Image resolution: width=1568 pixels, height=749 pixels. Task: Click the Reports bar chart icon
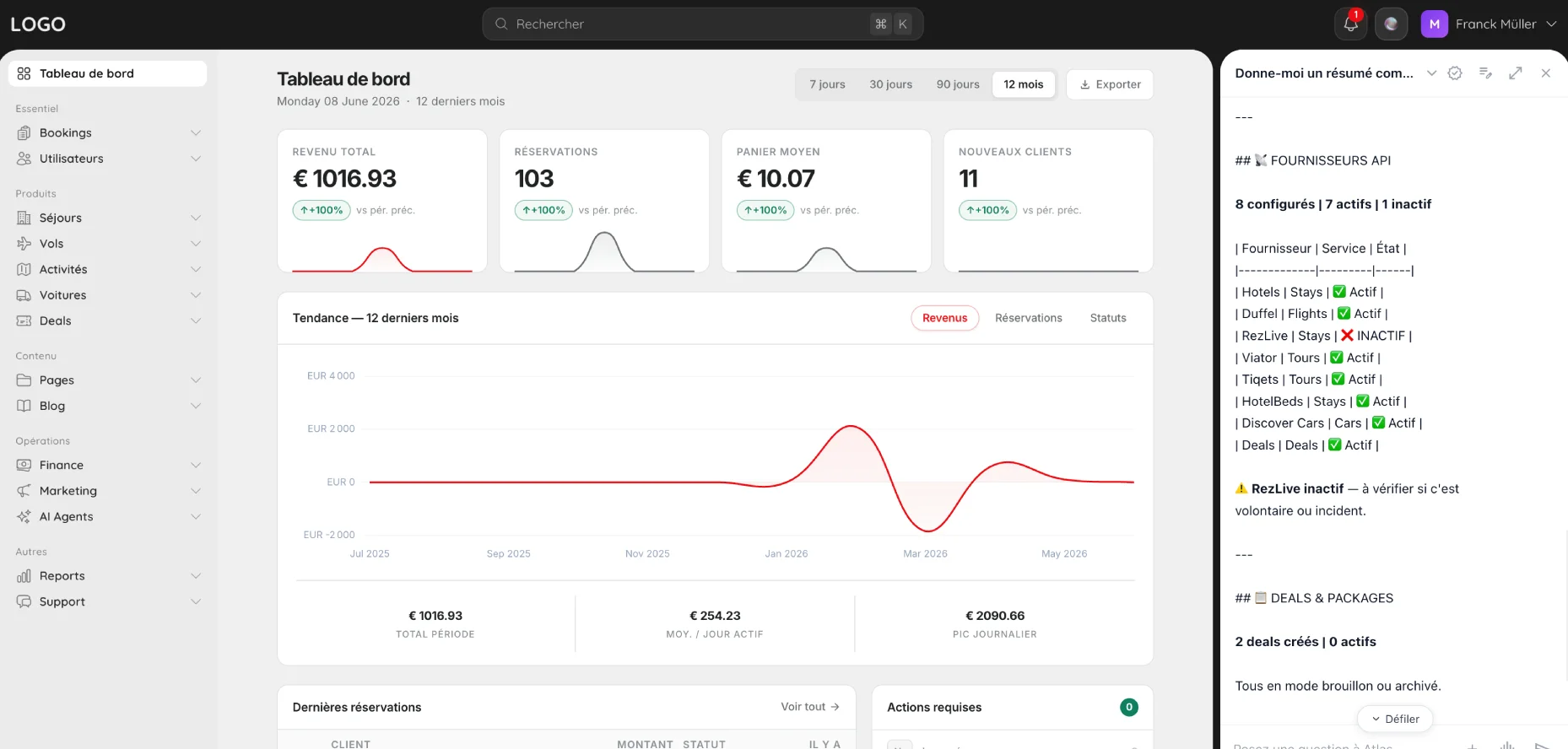tap(24, 576)
